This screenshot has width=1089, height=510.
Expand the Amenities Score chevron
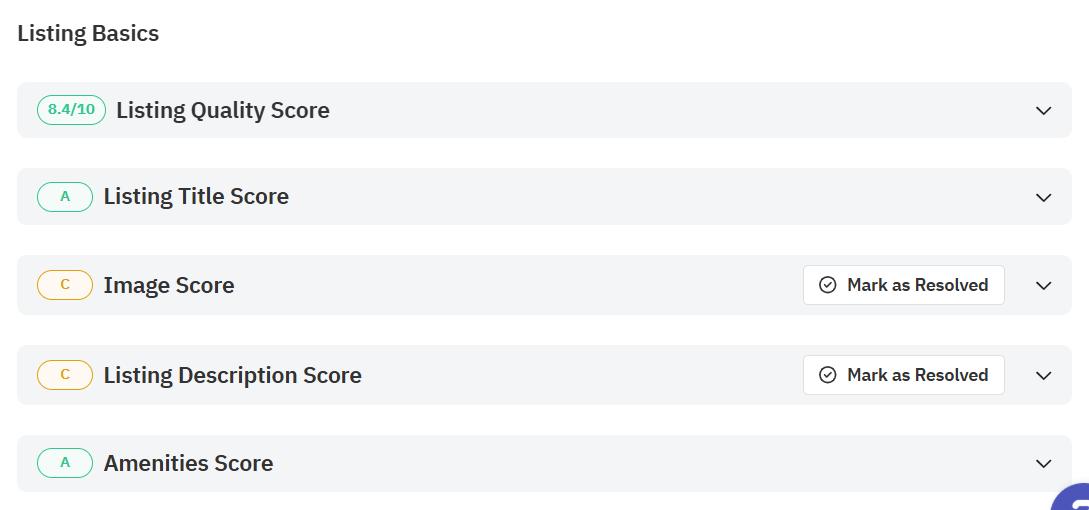pos(1044,463)
